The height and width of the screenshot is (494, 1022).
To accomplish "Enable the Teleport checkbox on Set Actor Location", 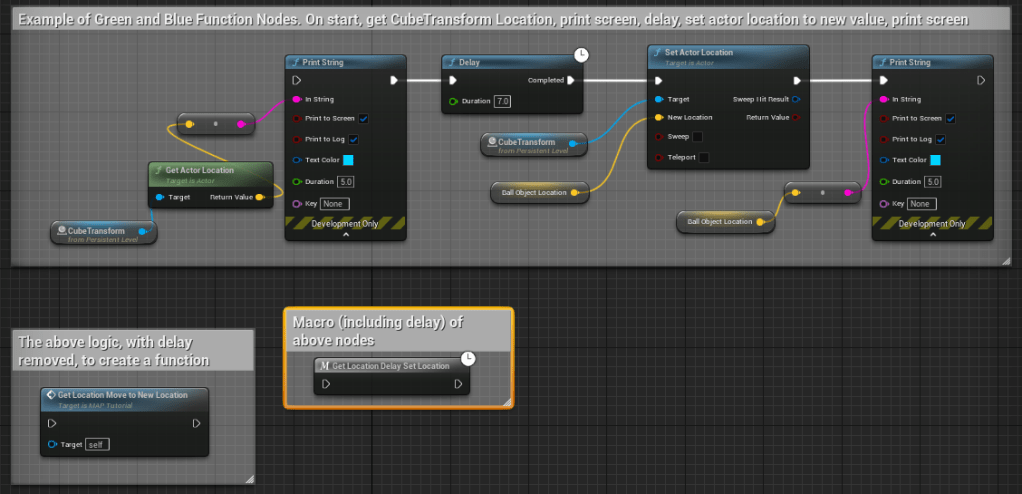I will pyautogui.click(x=704, y=157).
